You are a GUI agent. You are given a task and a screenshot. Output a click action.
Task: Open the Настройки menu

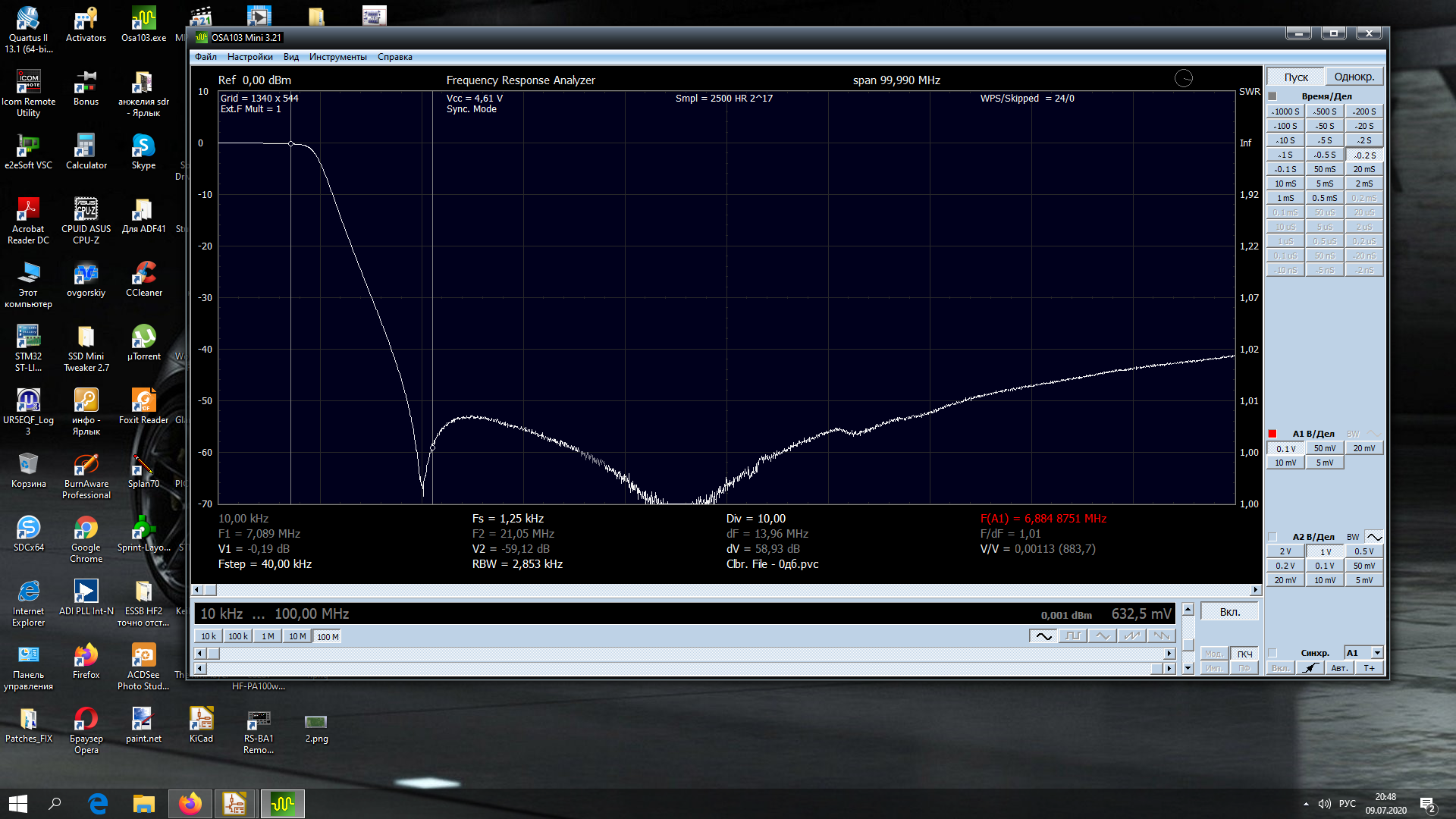249,57
